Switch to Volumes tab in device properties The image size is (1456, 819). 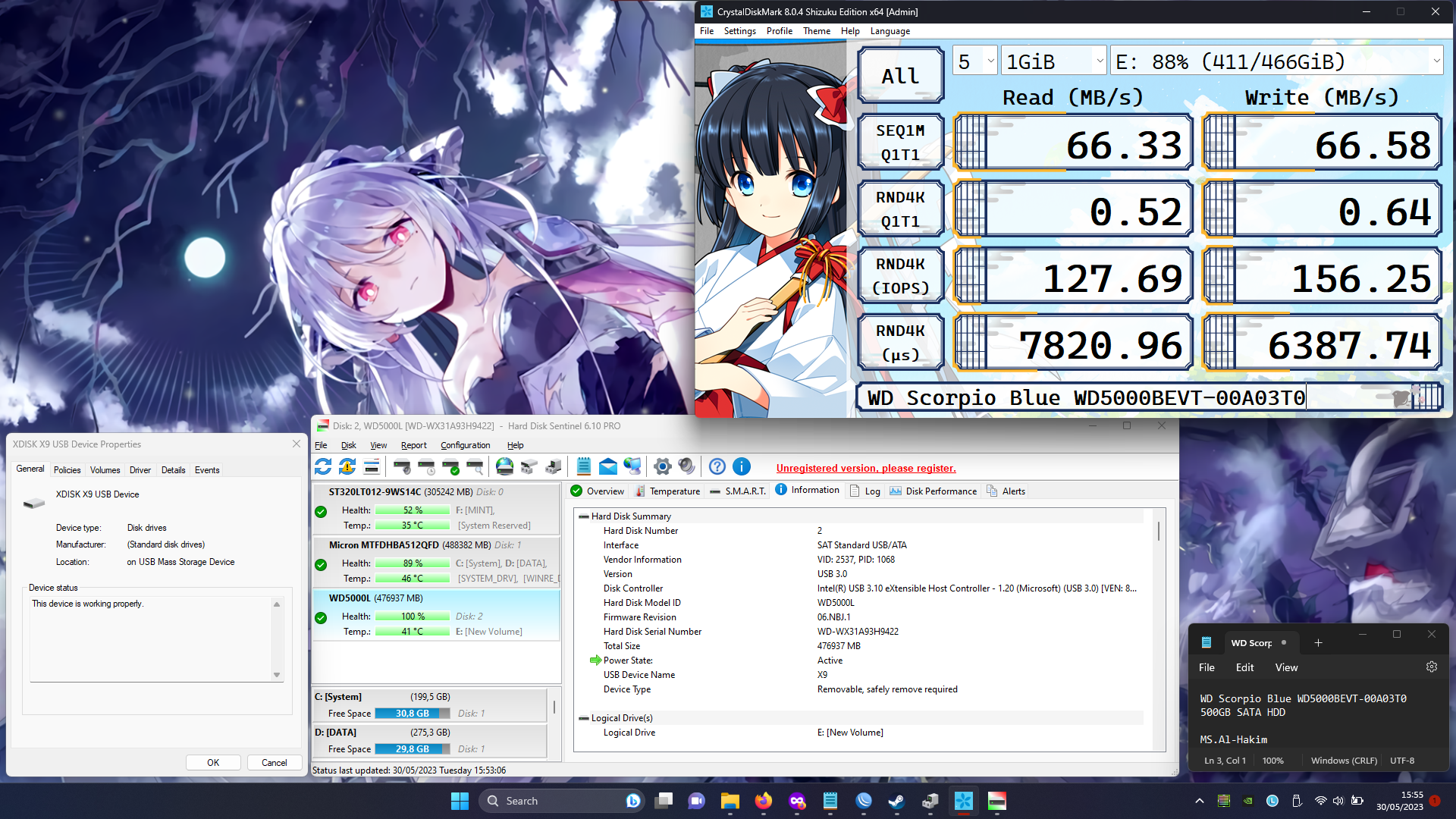(x=105, y=470)
